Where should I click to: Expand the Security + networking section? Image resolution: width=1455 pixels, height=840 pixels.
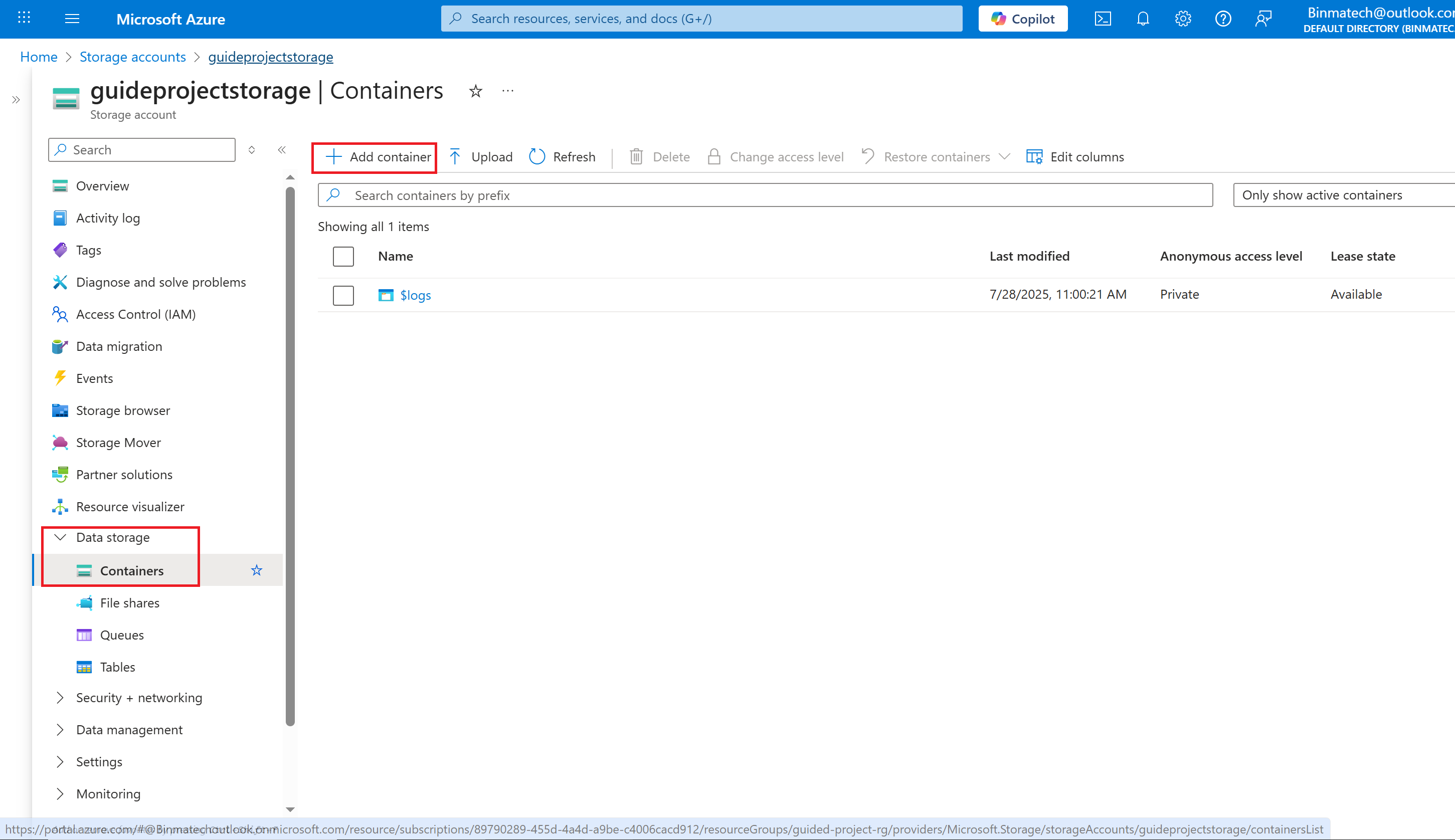click(x=60, y=698)
